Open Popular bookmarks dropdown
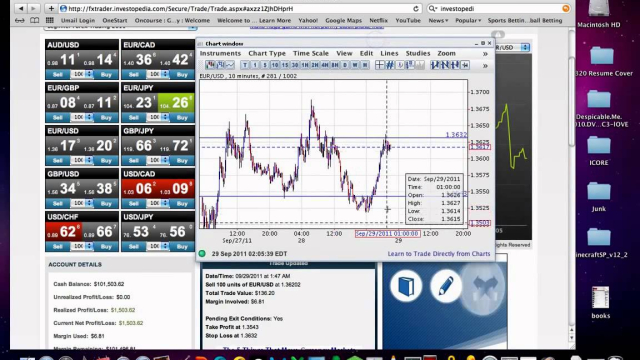This screenshot has width=640, height=360. click(468, 20)
